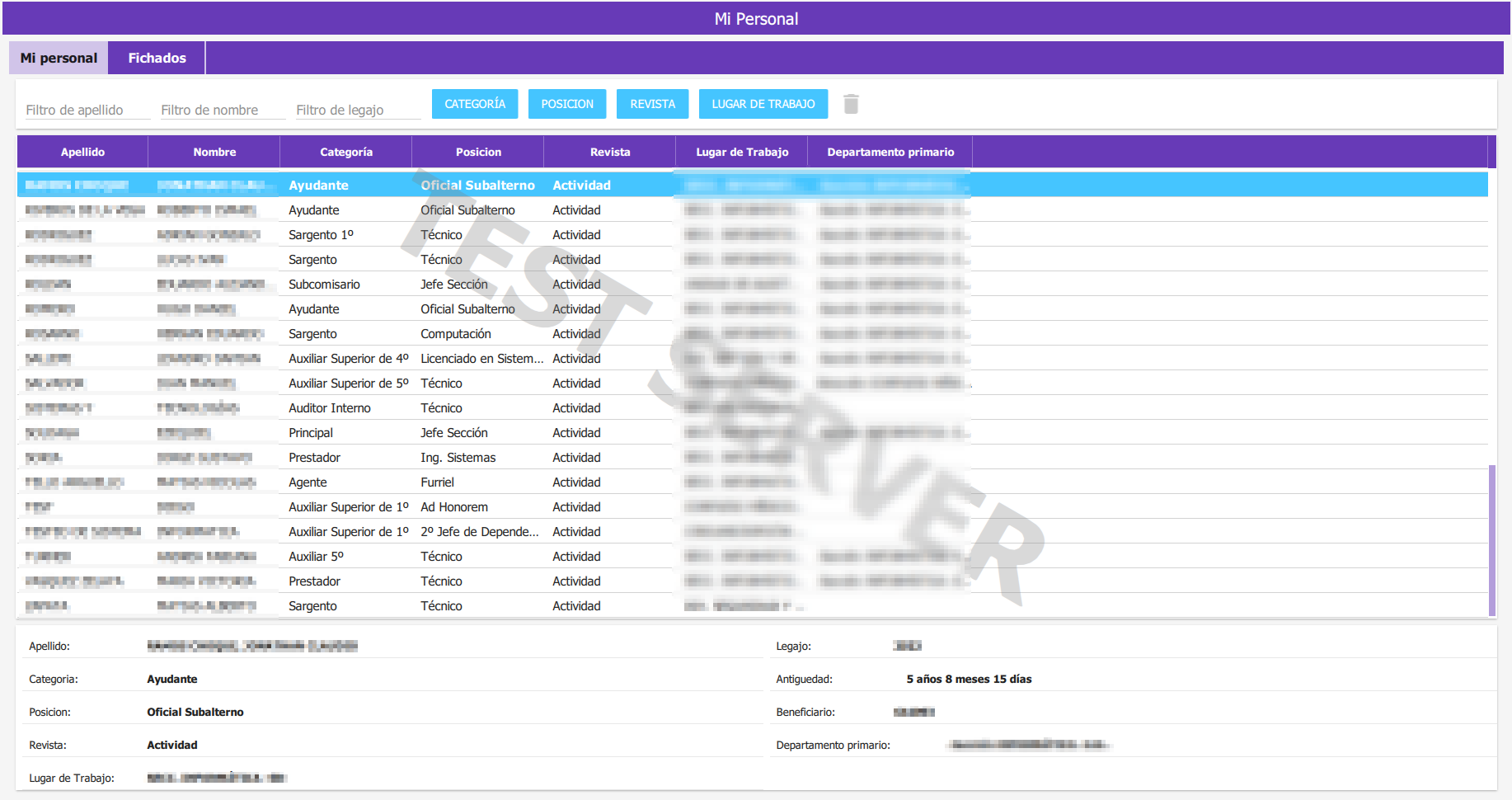Sort by Lugar de Trabajo header
The image size is (1512, 800).
coord(742,152)
